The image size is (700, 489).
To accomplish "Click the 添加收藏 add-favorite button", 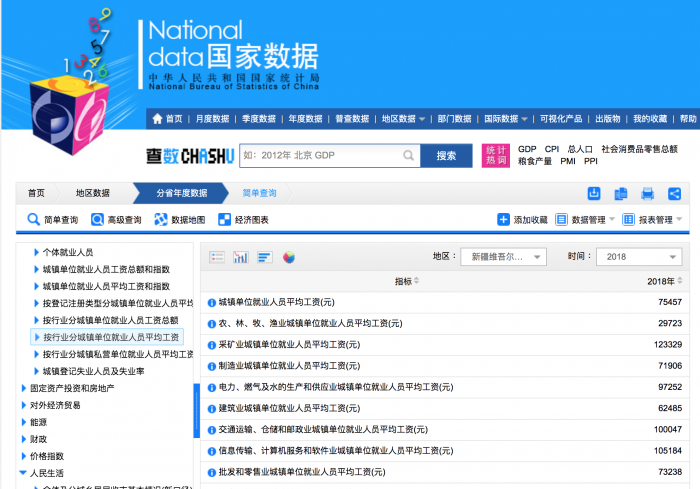I will point(522,220).
